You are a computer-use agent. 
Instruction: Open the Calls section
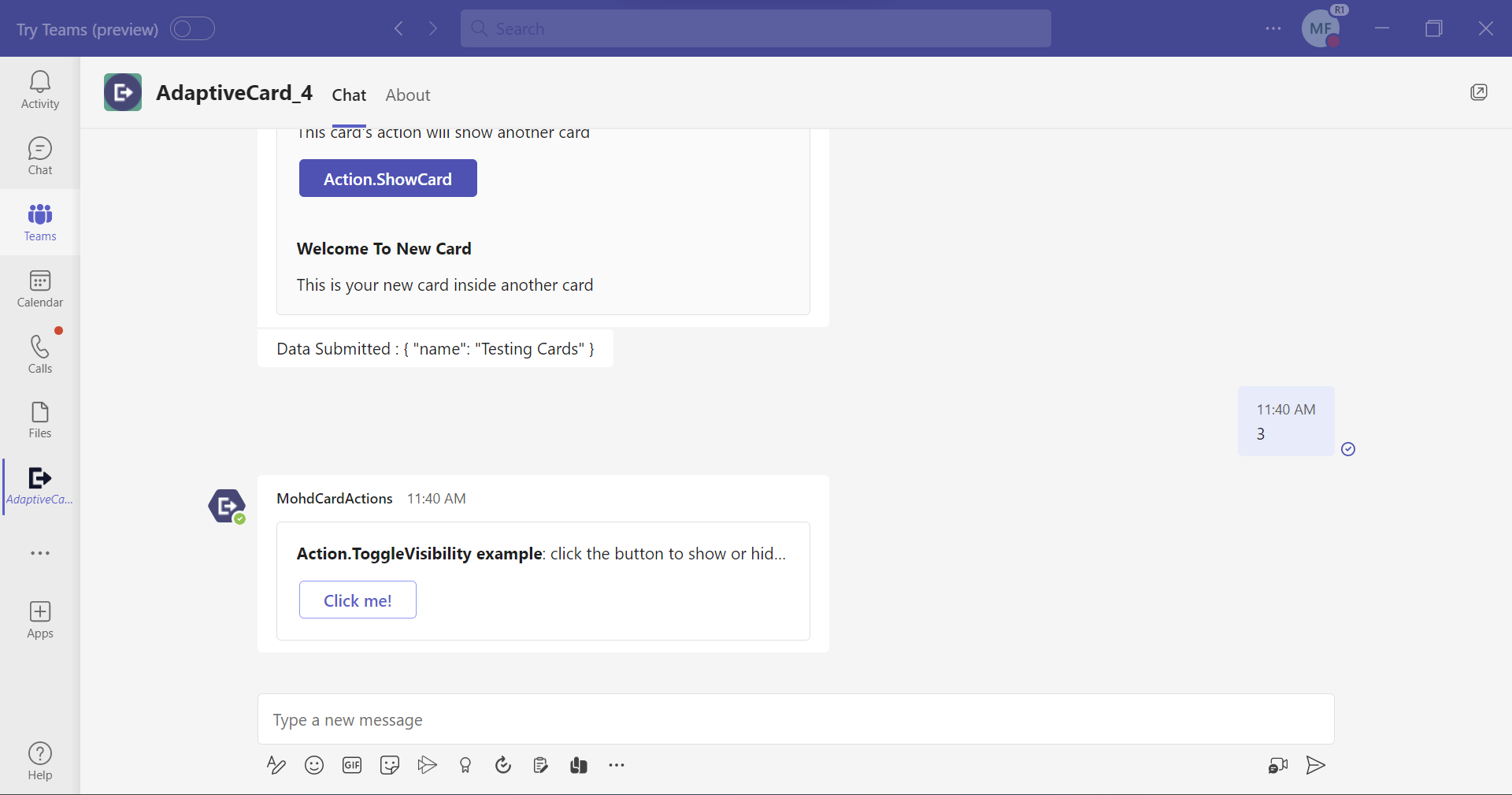tap(40, 355)
